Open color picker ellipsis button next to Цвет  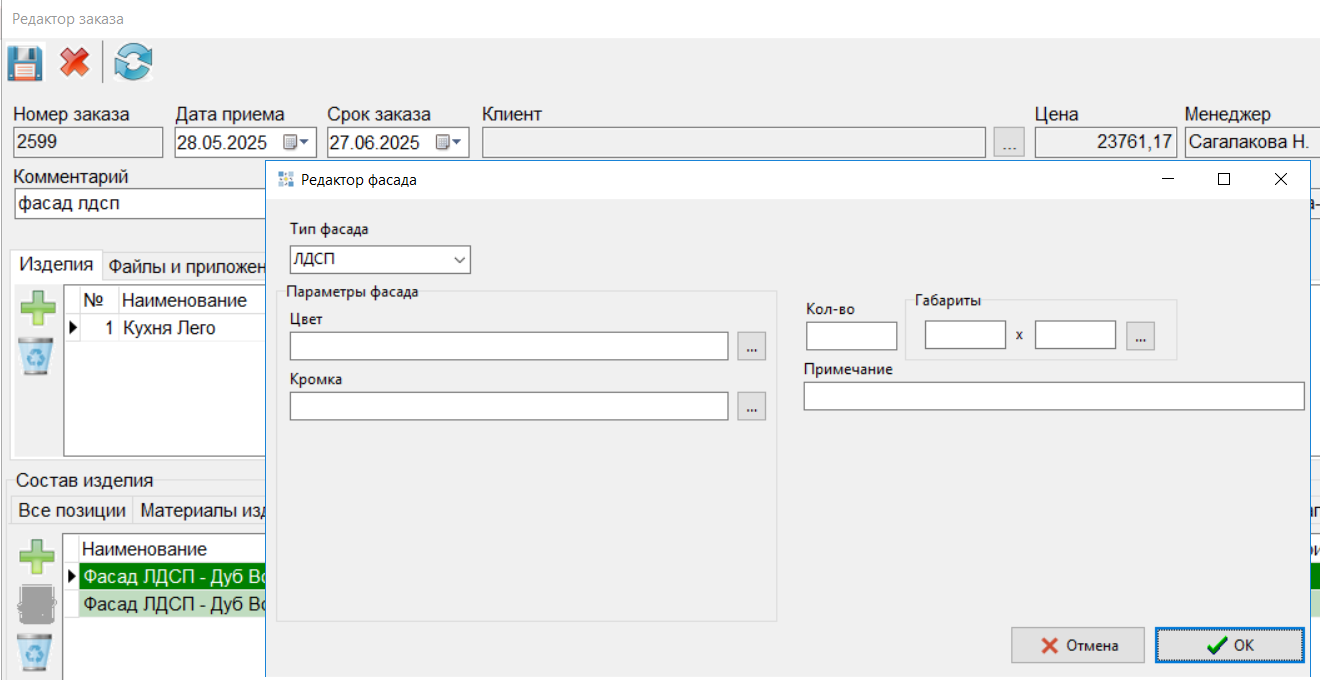(752, 346)
